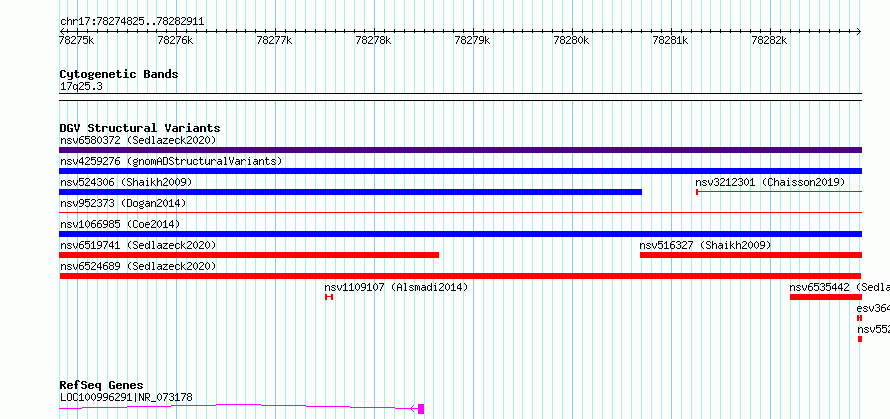Viewport: 890px width, 419px height.
Task: Open the nsv1066985 (Coe2014) label
Action: [120, 224]
